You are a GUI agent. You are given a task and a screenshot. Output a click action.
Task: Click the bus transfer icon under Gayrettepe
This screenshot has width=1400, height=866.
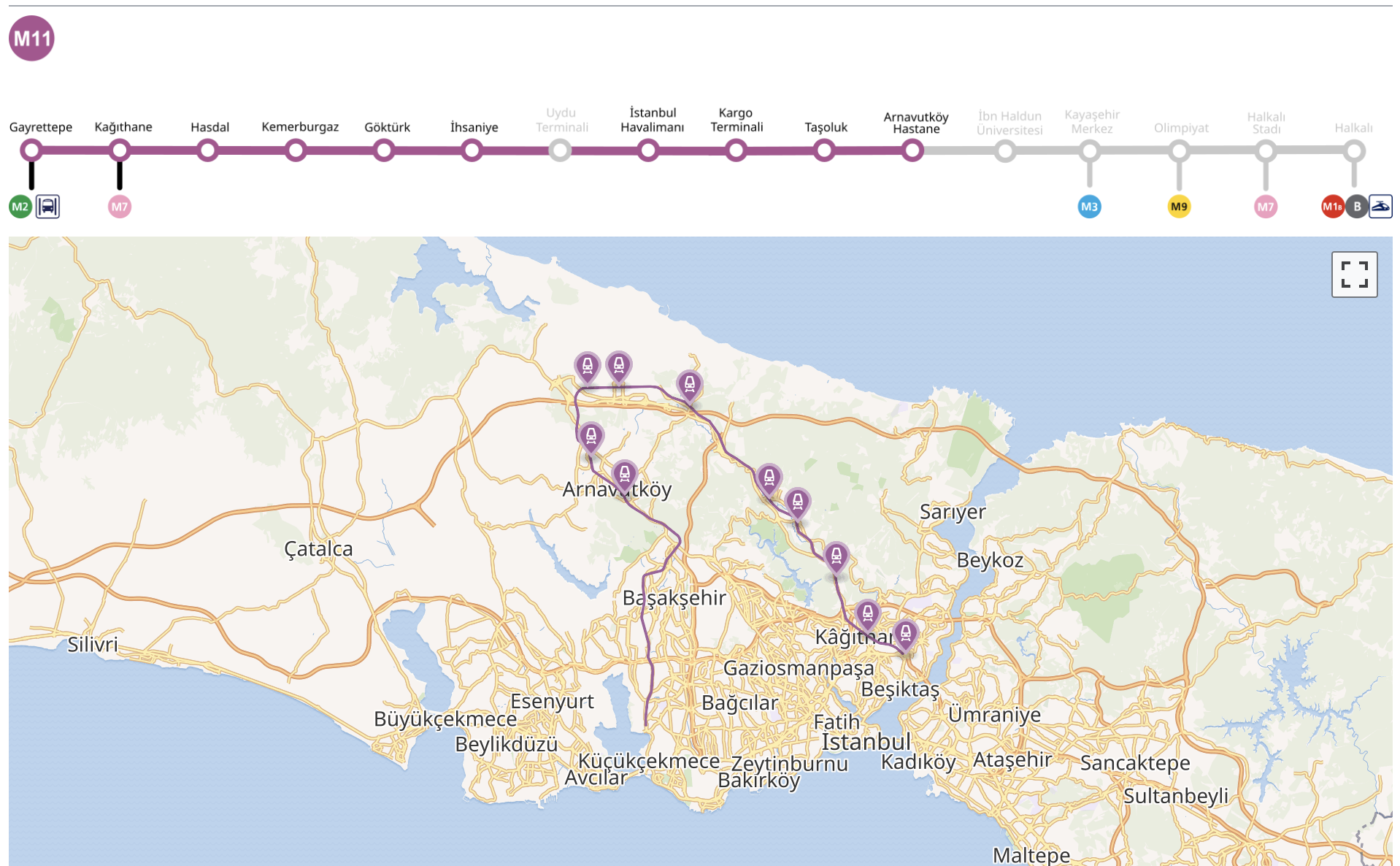47,207
